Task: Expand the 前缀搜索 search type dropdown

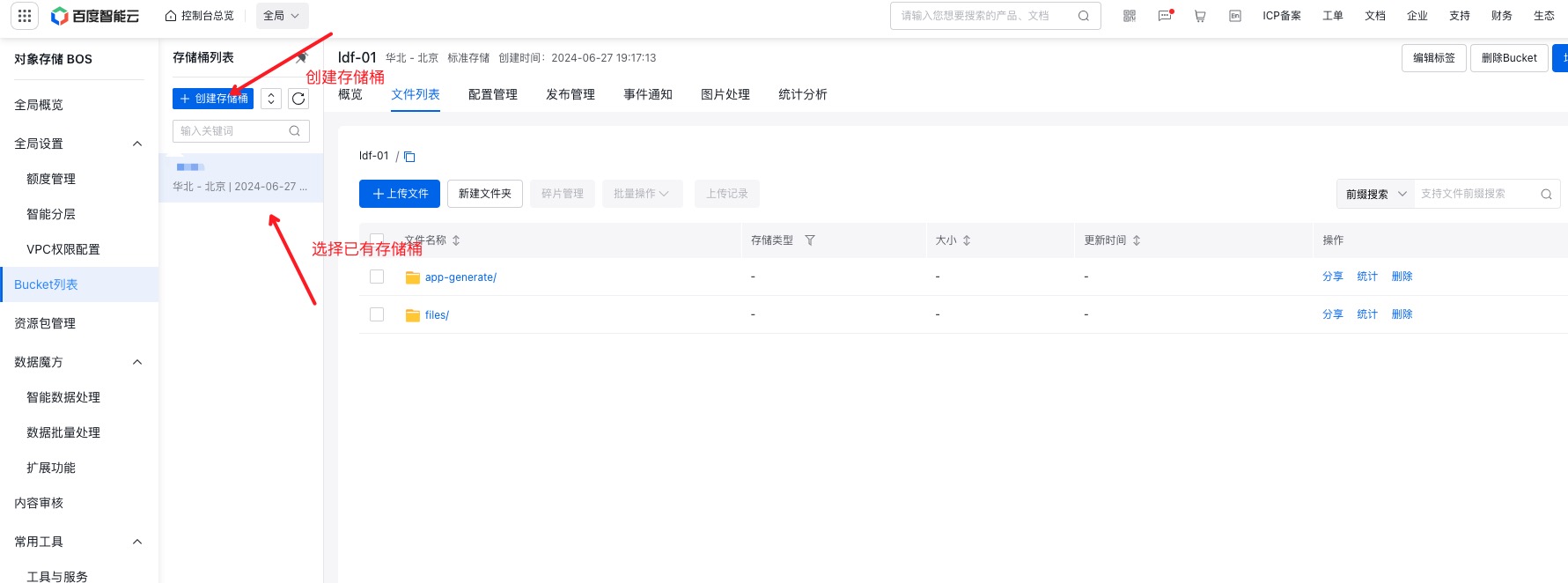Action: 1375,194
